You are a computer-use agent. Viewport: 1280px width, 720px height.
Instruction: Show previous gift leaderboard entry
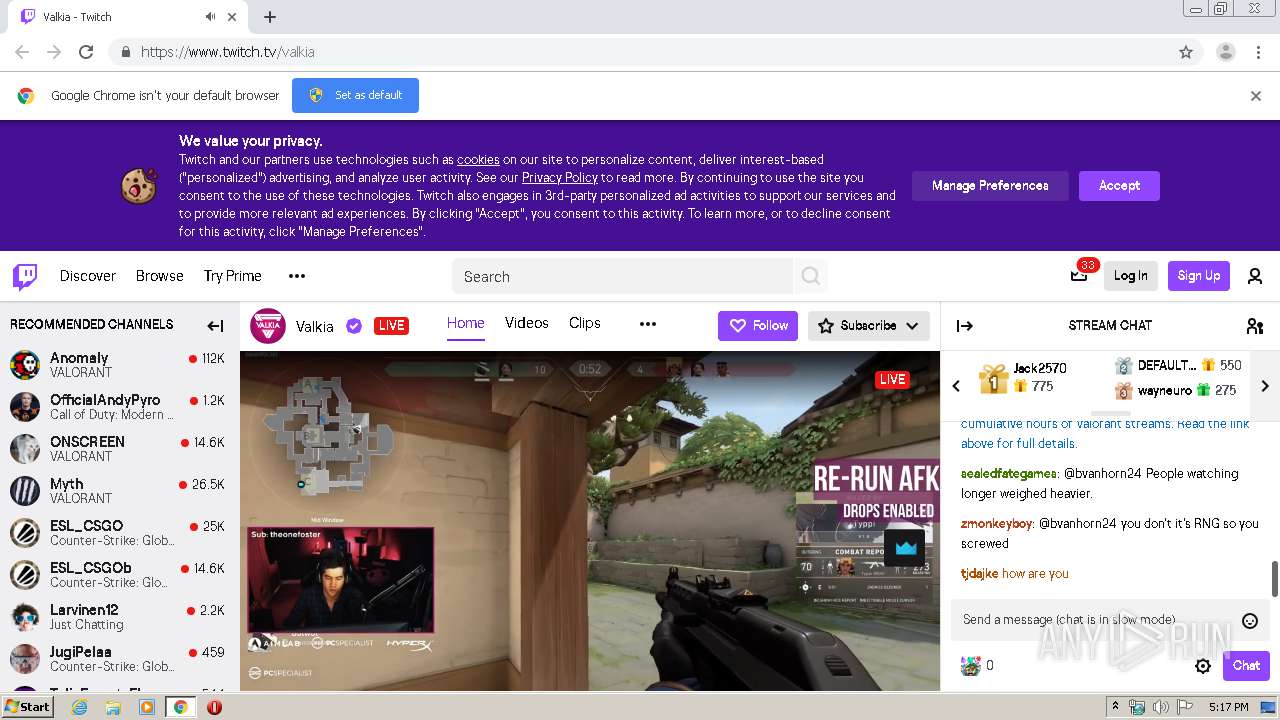click(956, 386)
